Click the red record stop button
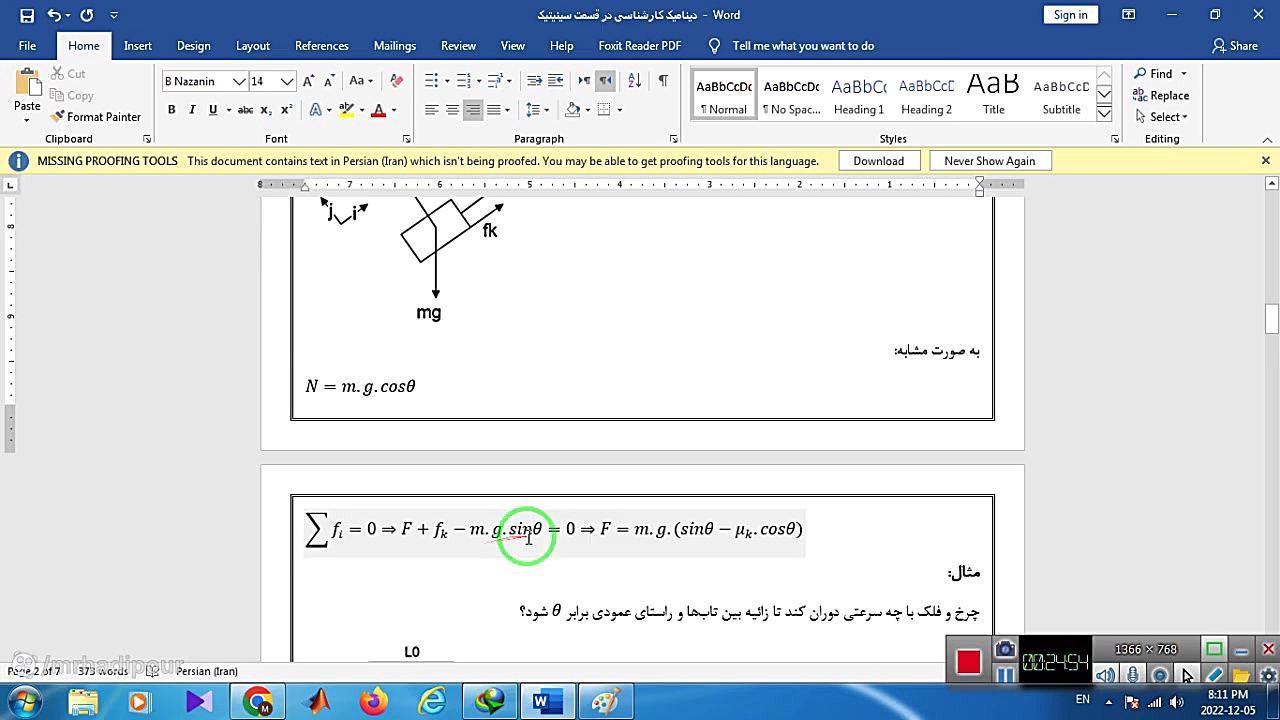Viewport: 1280px width, 720px height. (x=968, y=662)
